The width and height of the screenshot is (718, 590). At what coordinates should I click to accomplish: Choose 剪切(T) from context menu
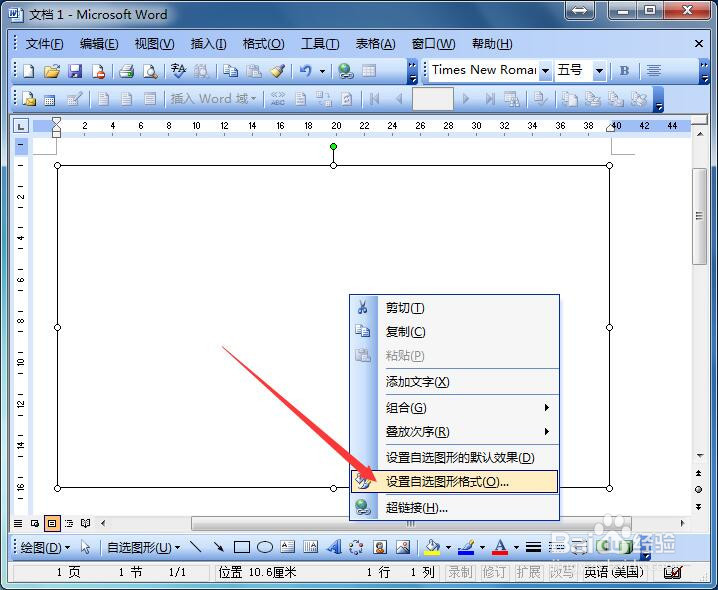(x=455, y=308)
